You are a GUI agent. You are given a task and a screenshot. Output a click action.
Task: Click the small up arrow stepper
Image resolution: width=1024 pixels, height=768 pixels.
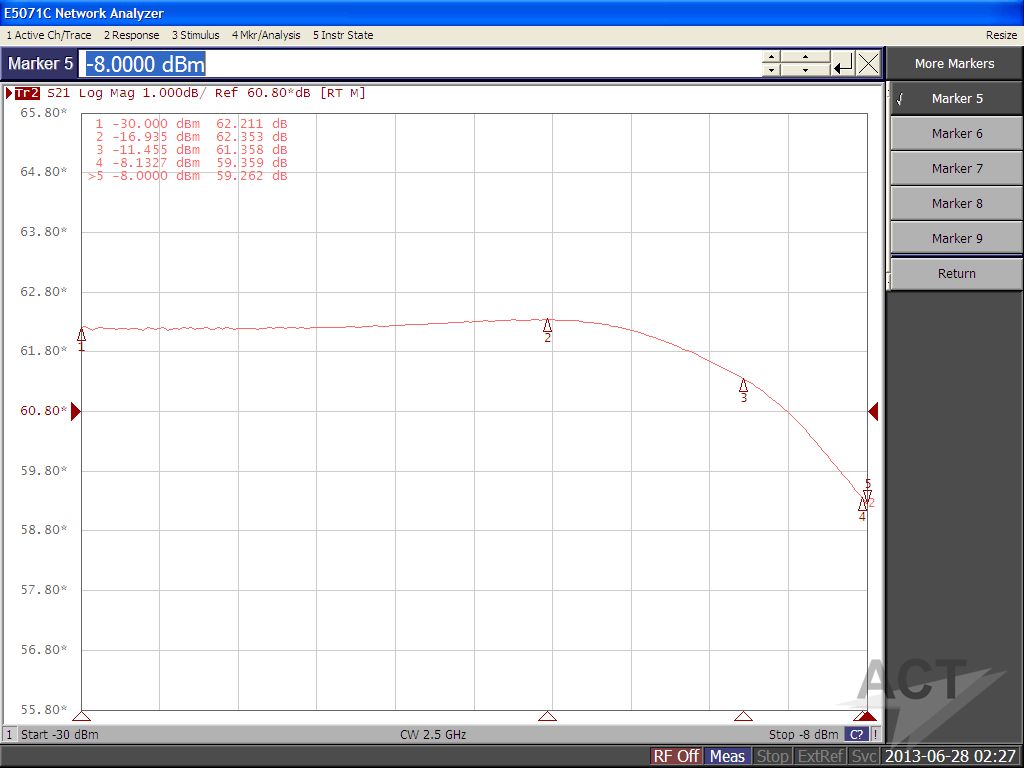pyautogui.click(x=771, y=57)
